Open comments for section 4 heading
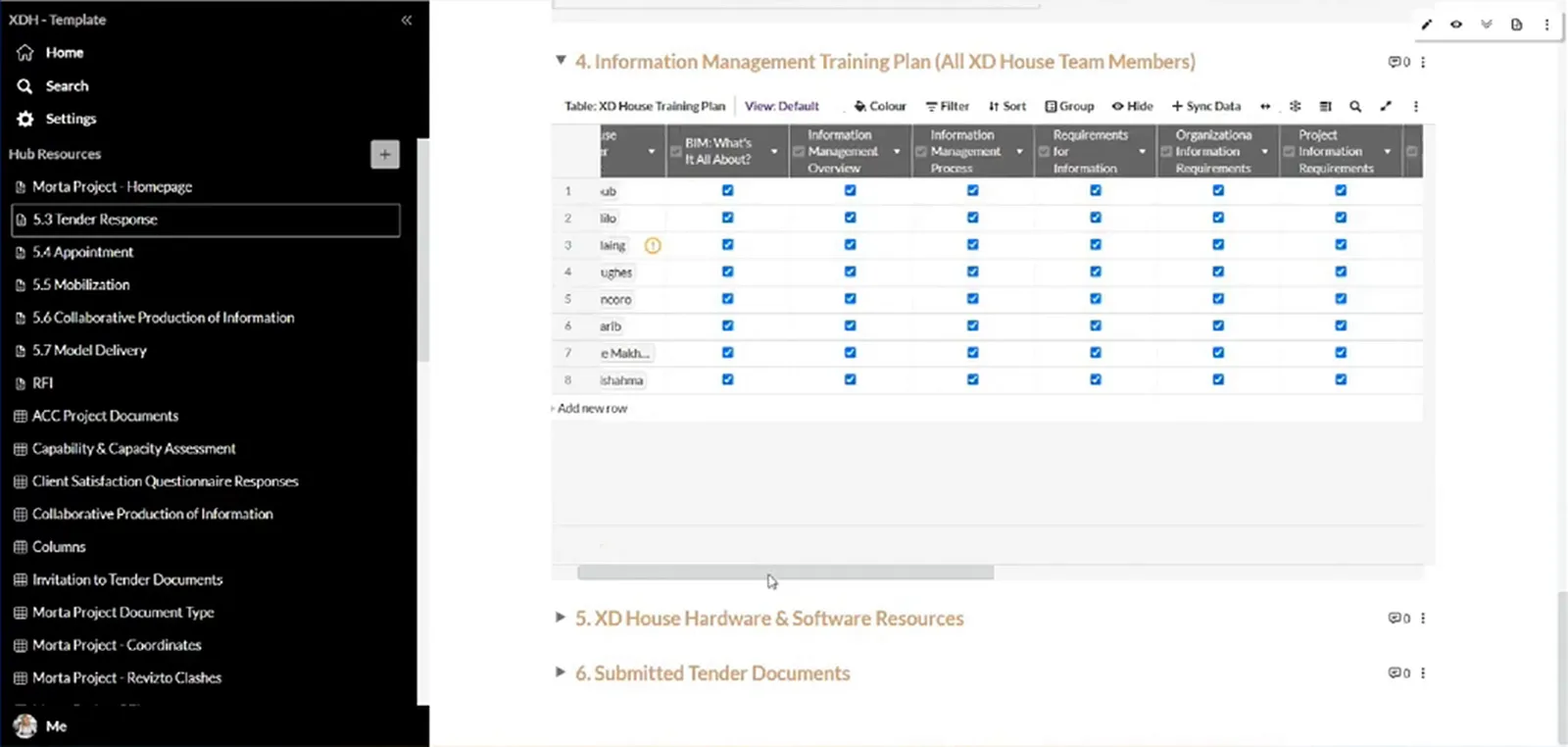The height and width of the screenshot is (747, 1568). tap(1398, 62)
